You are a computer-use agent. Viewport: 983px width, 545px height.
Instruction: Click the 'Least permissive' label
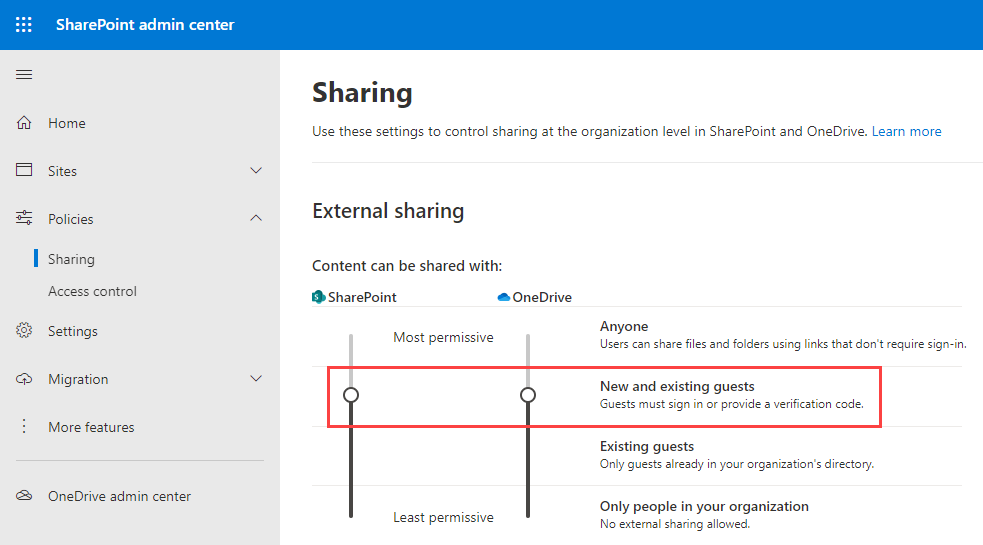443,517
